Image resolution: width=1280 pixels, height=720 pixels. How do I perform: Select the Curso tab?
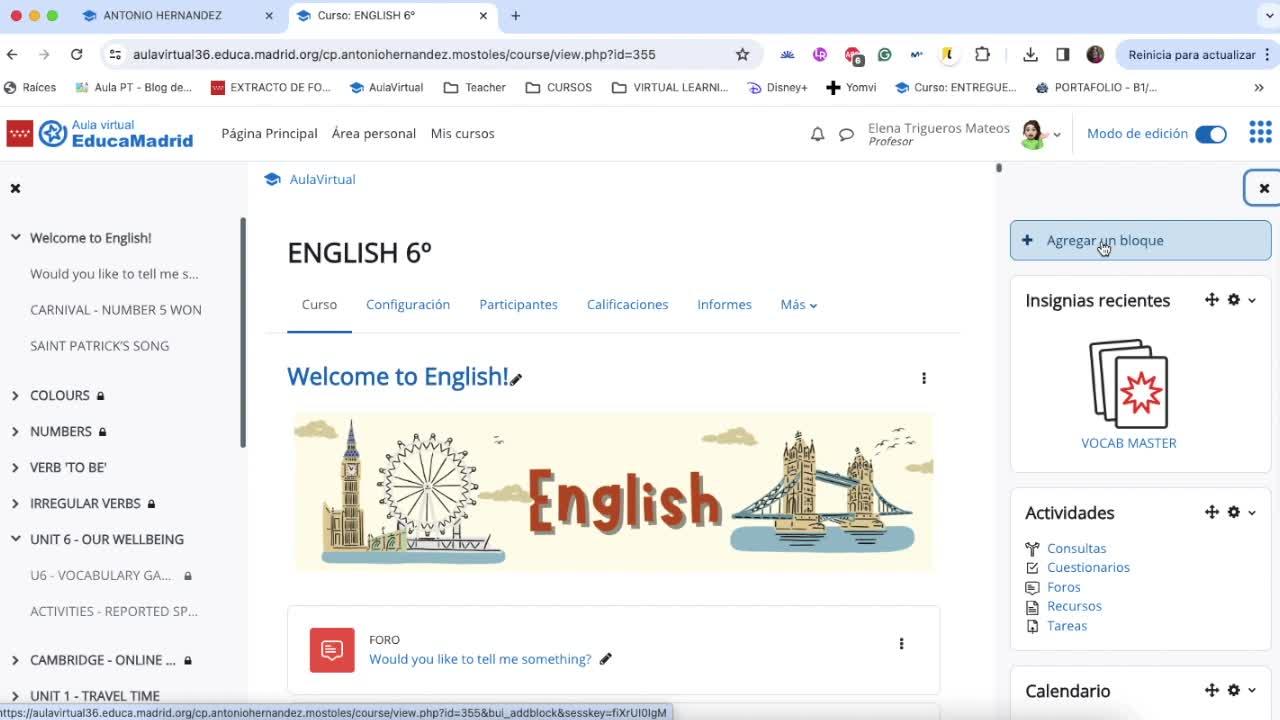(319, 304)
